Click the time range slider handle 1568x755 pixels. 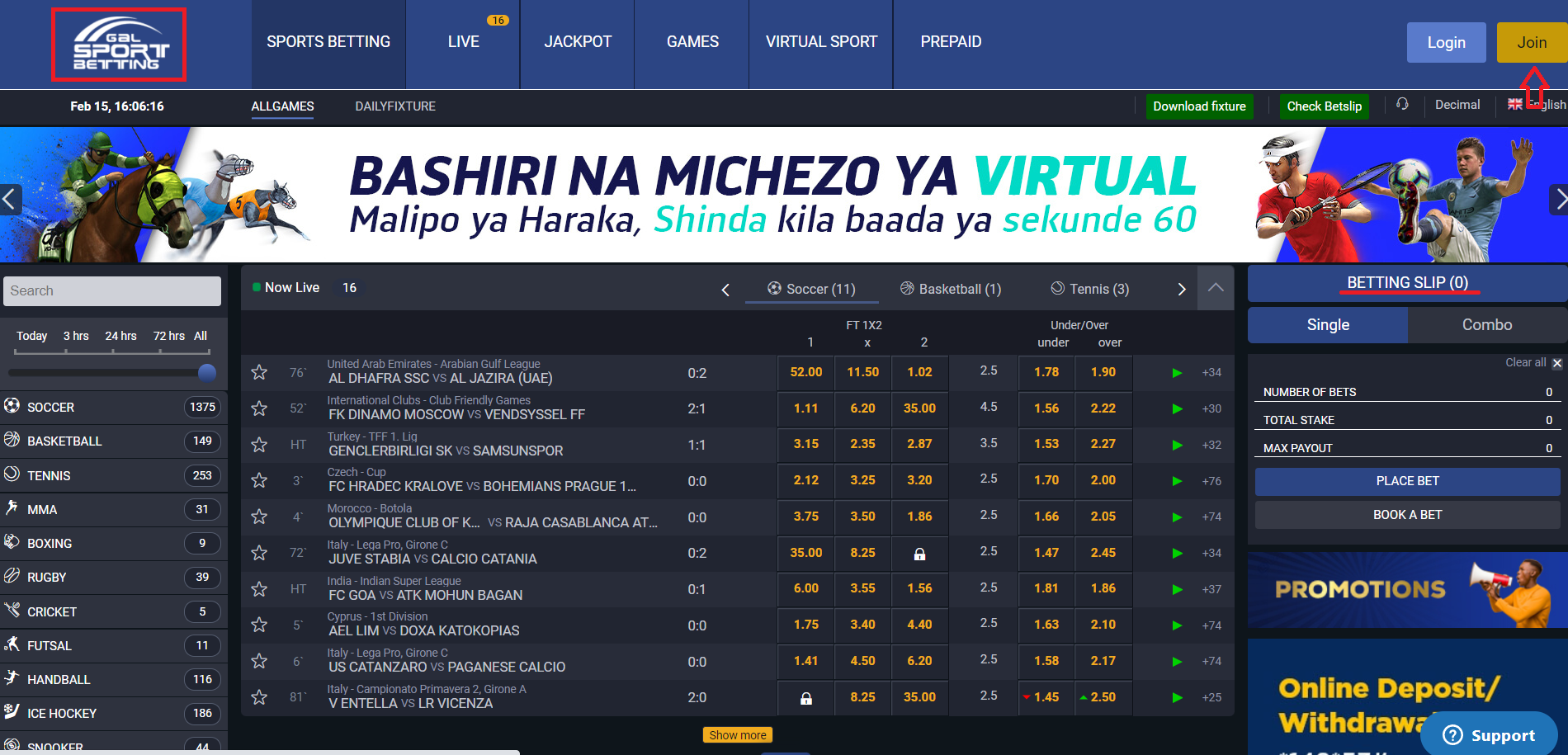pos(207,373)
